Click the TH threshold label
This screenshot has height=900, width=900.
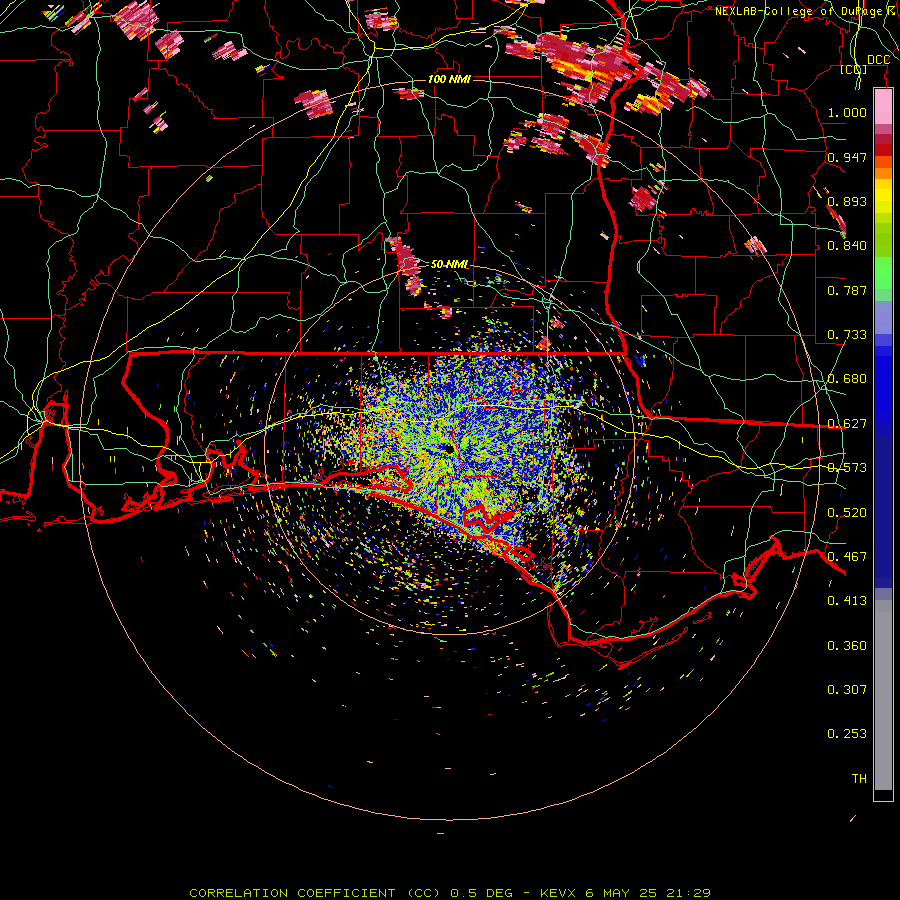[x=859, y=779]
